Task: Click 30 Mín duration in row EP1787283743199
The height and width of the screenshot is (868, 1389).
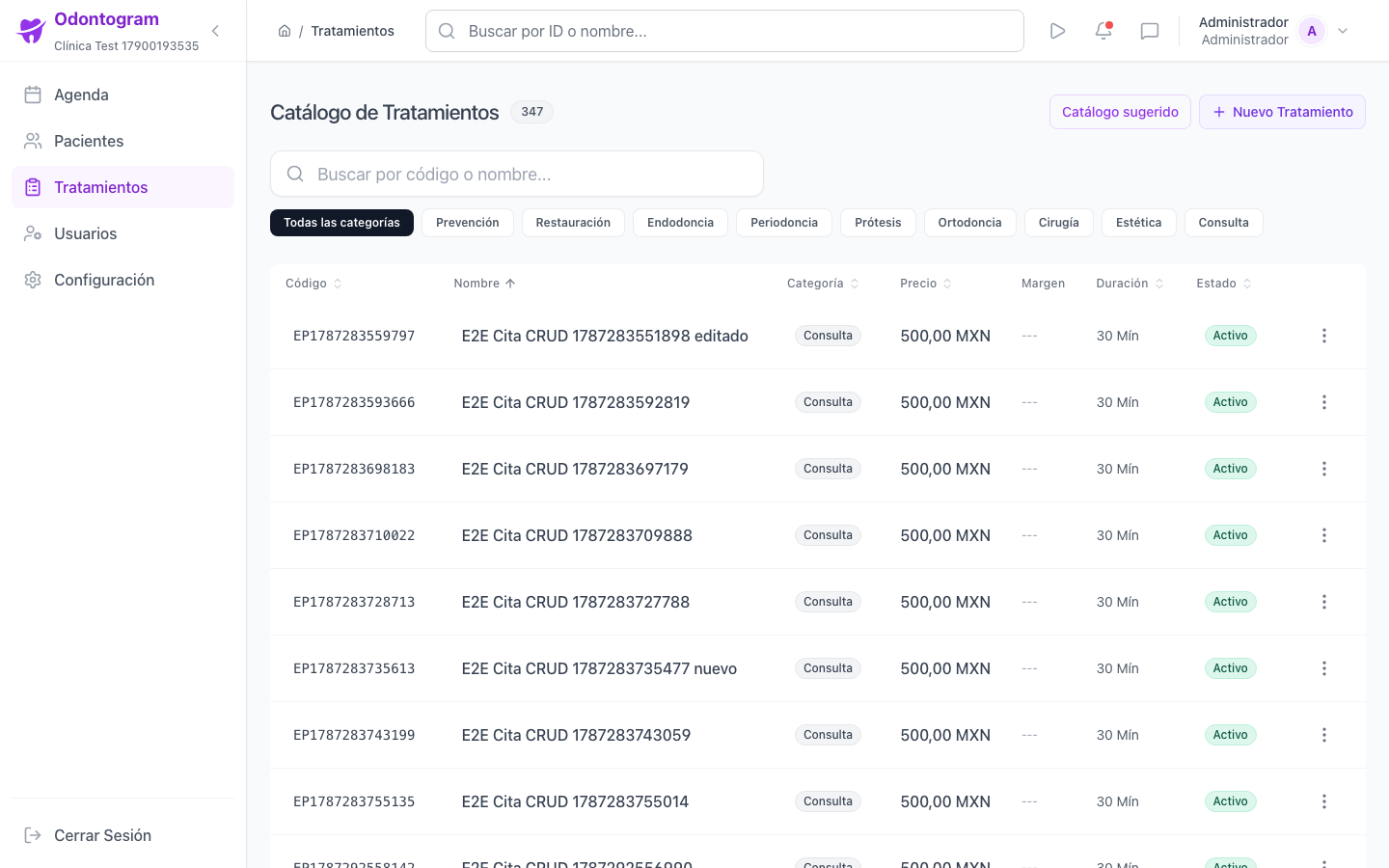Action: click(x=1117, y=735)
